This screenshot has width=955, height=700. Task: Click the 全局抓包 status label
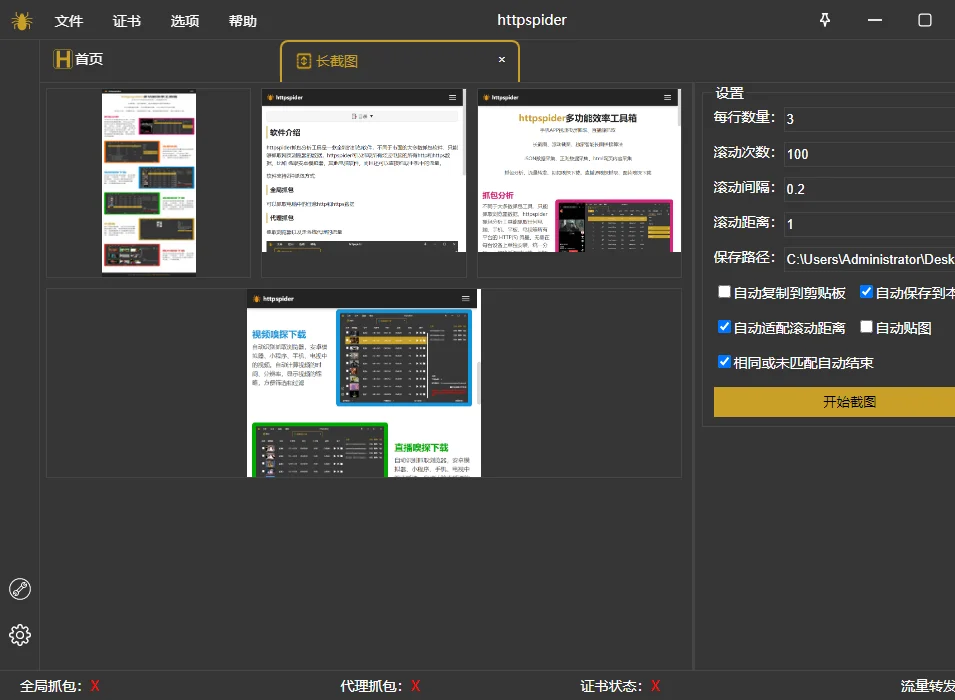pos(51,686)
